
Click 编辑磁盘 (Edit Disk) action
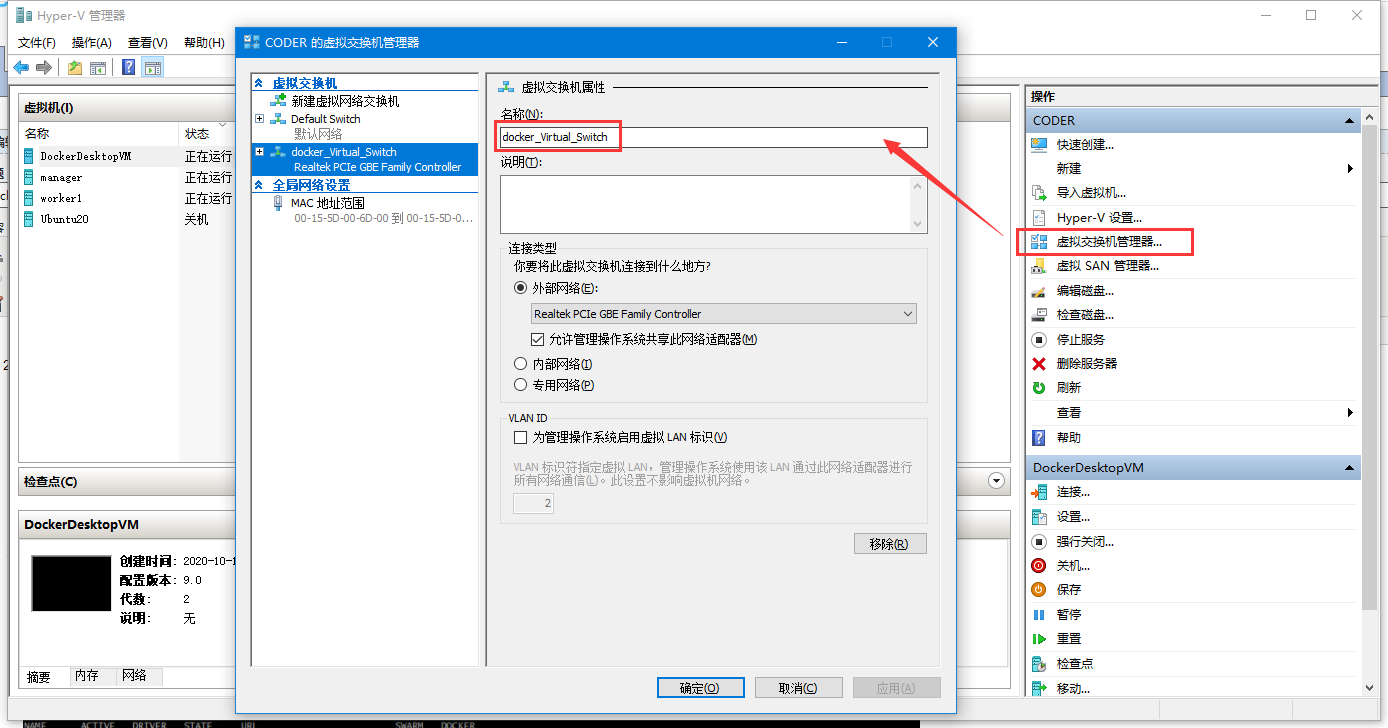pos(1085,291)
